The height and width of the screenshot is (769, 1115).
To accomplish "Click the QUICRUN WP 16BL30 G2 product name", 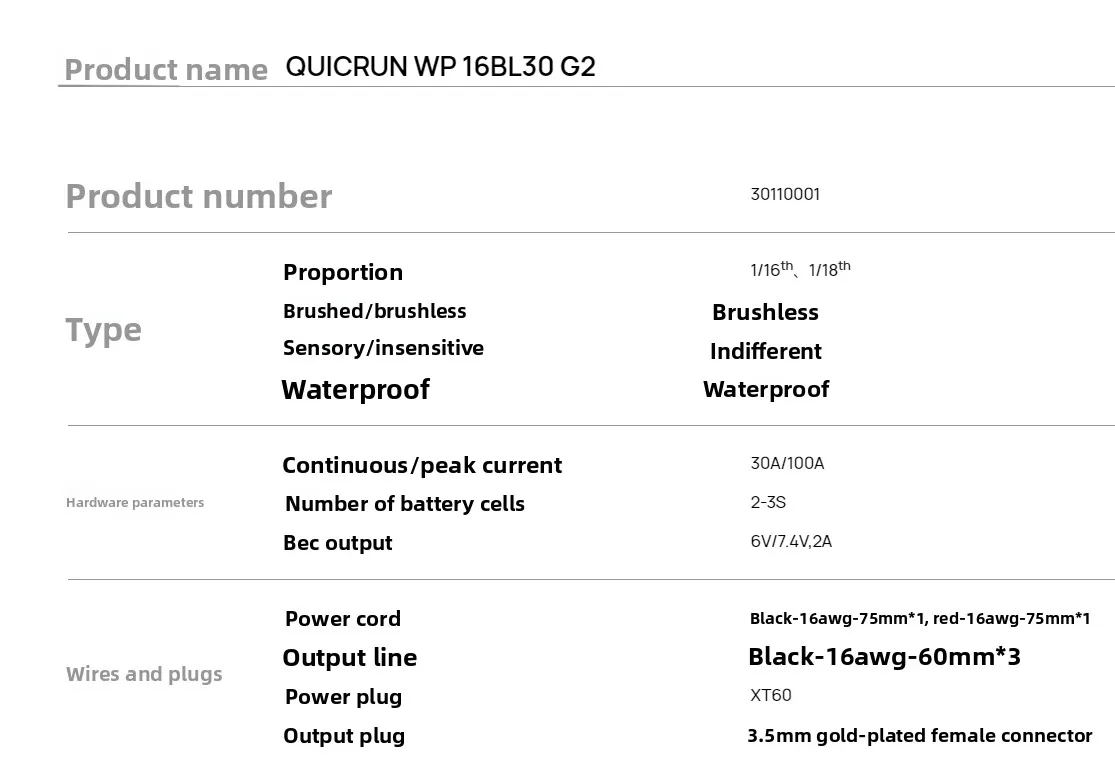I will (440, 67).
